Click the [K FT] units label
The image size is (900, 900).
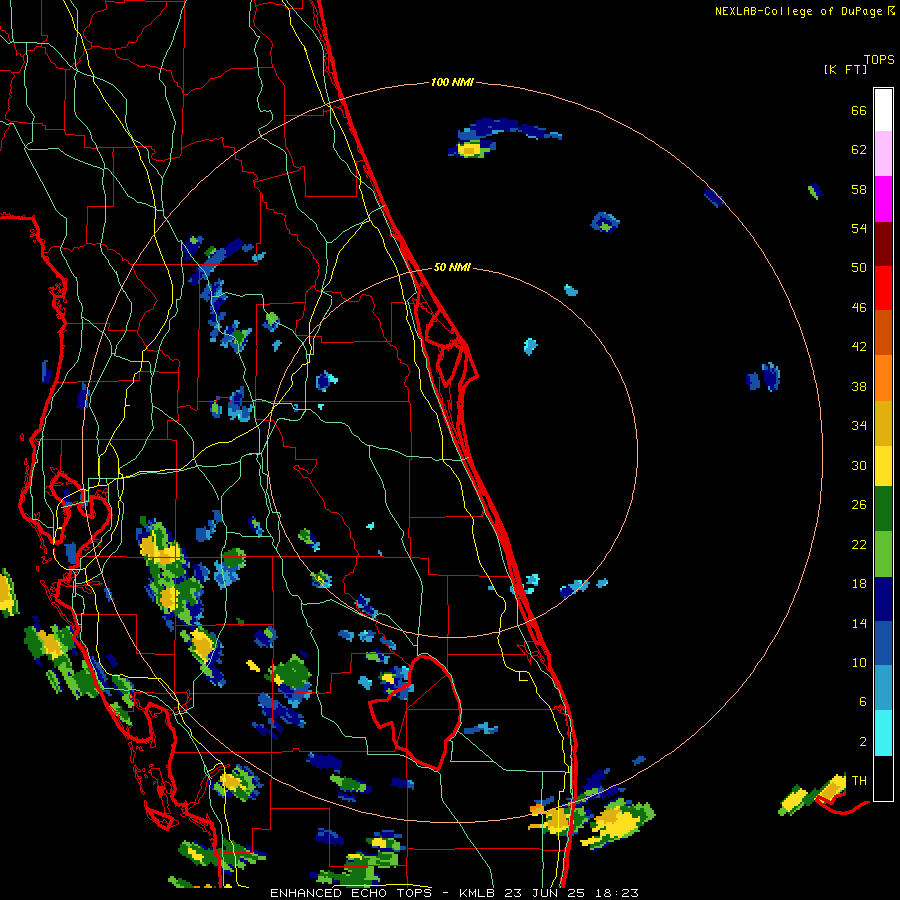point(845,70)
